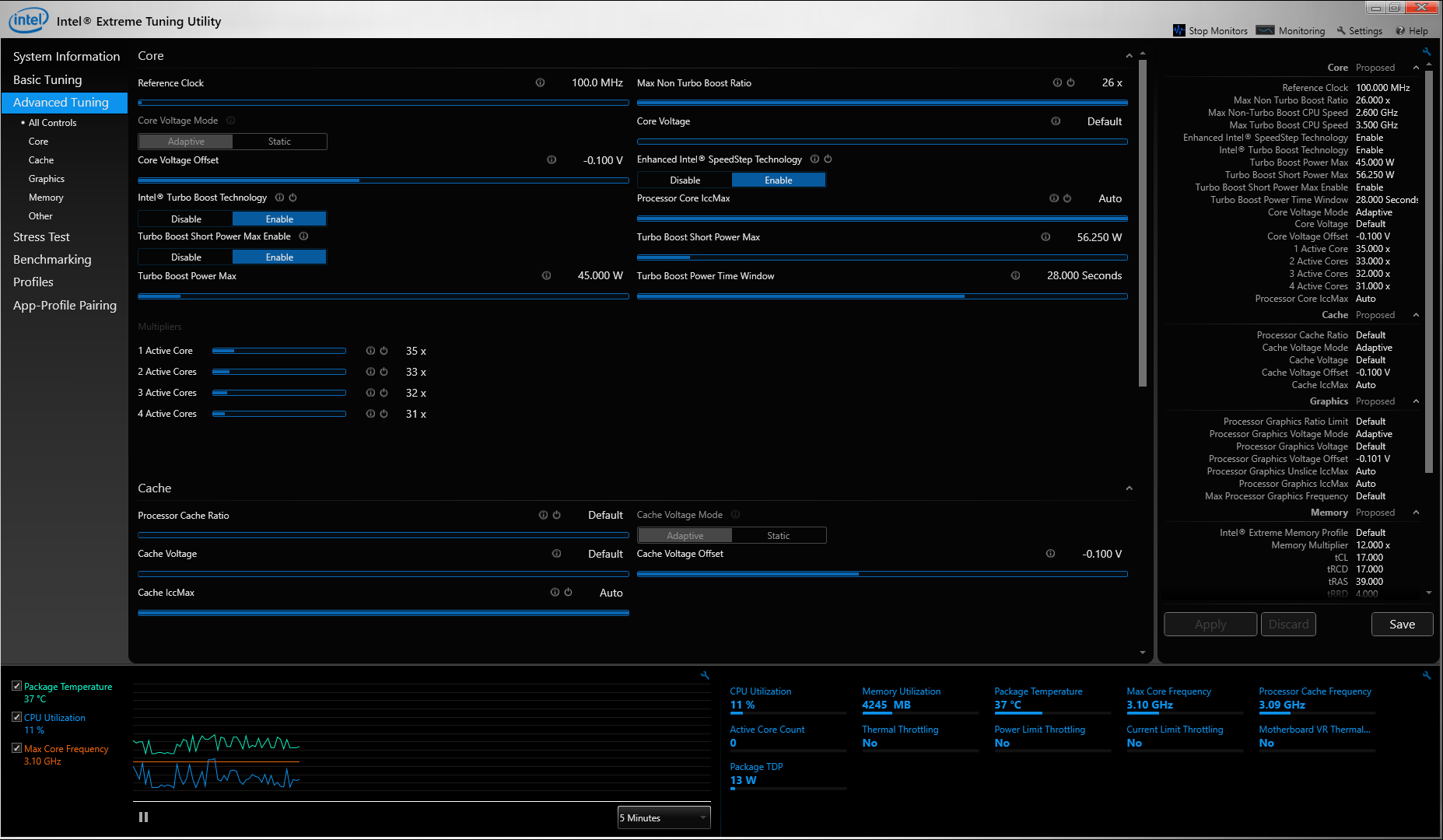This screenshot has width=1443, height=840.
Task: Click reset icon for Intel Turbo Boost Technology
Action: point(292,198)
